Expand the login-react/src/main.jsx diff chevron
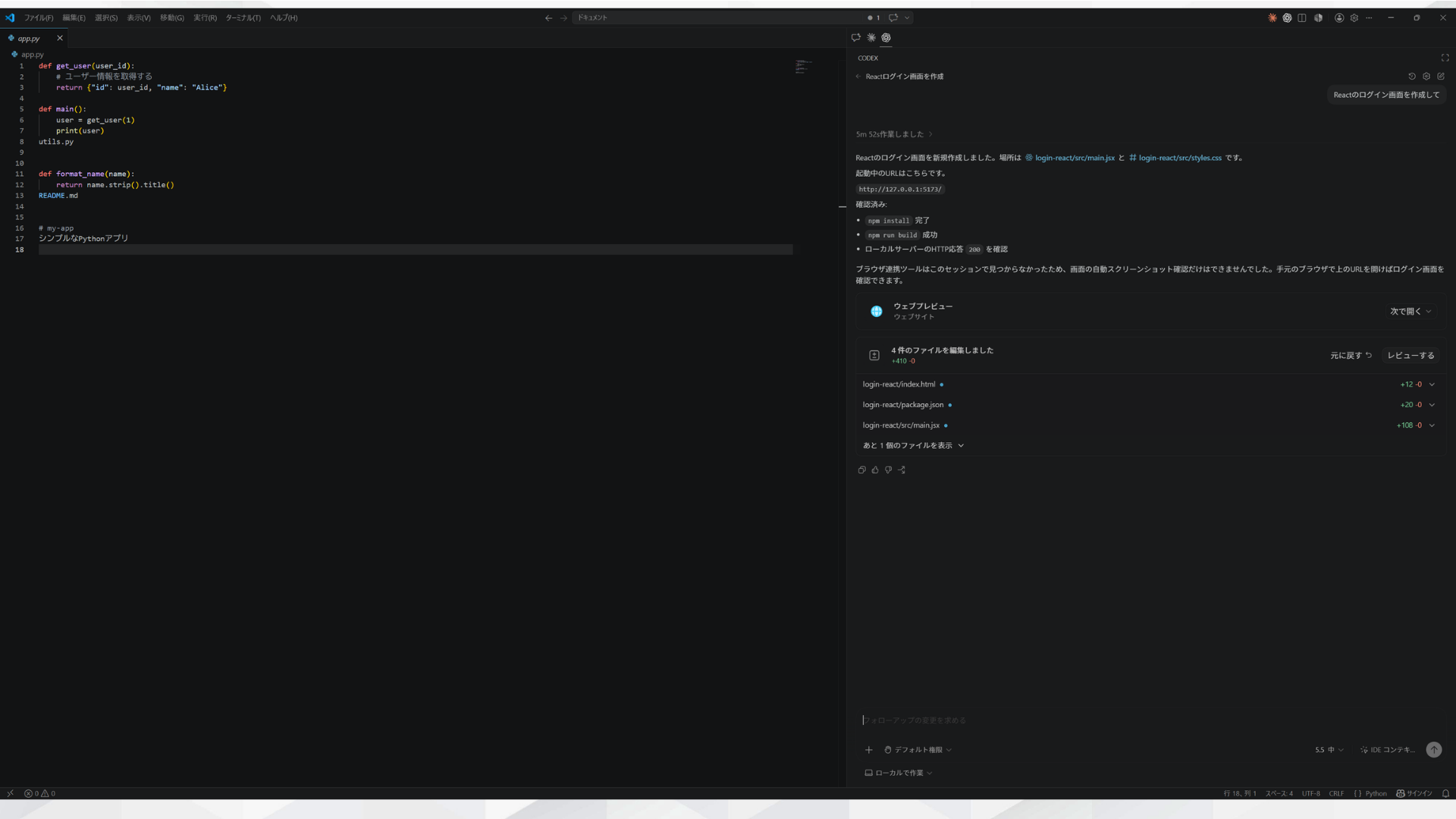 1432,425
